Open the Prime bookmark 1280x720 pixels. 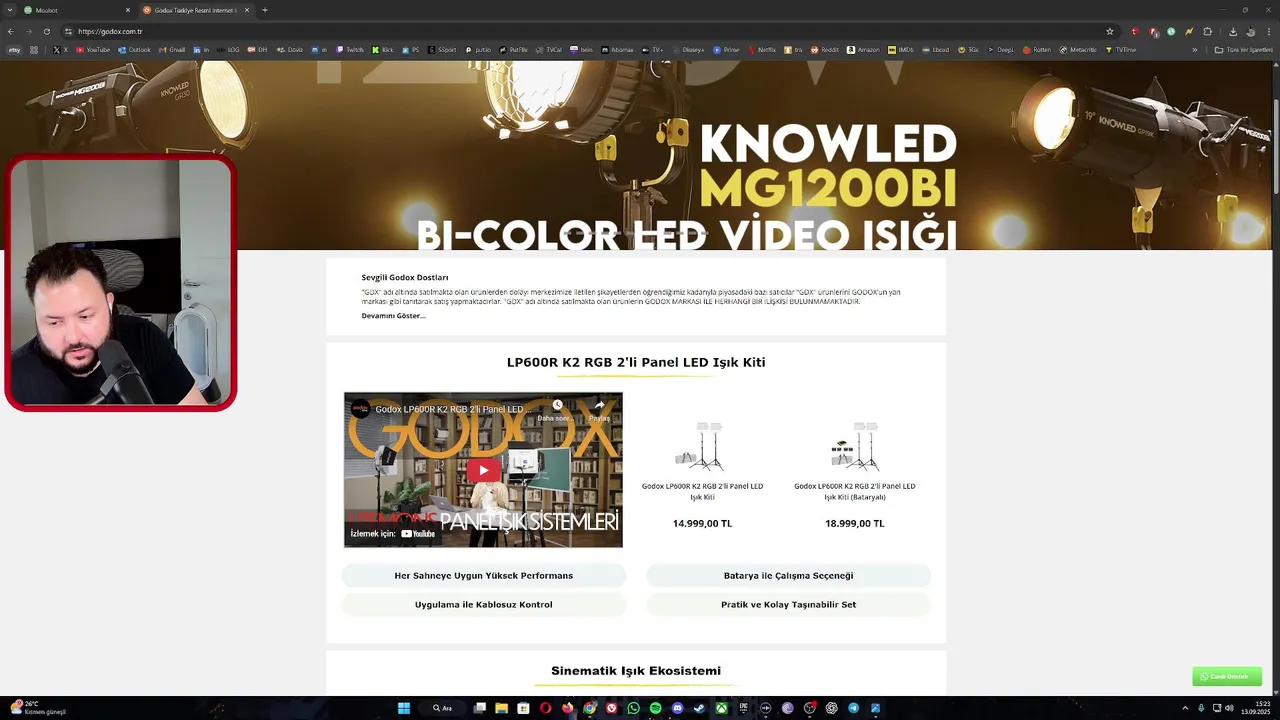tap(726, 49)
